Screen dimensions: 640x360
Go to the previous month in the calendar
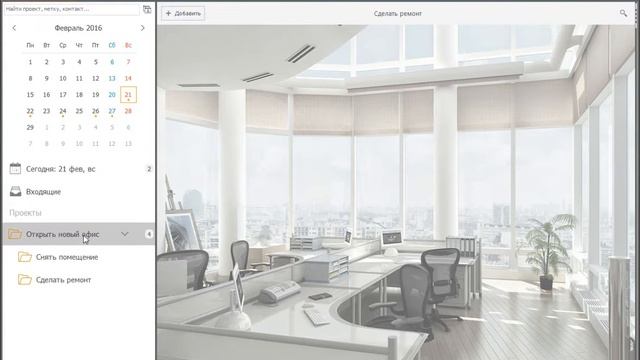coord(14,28)
